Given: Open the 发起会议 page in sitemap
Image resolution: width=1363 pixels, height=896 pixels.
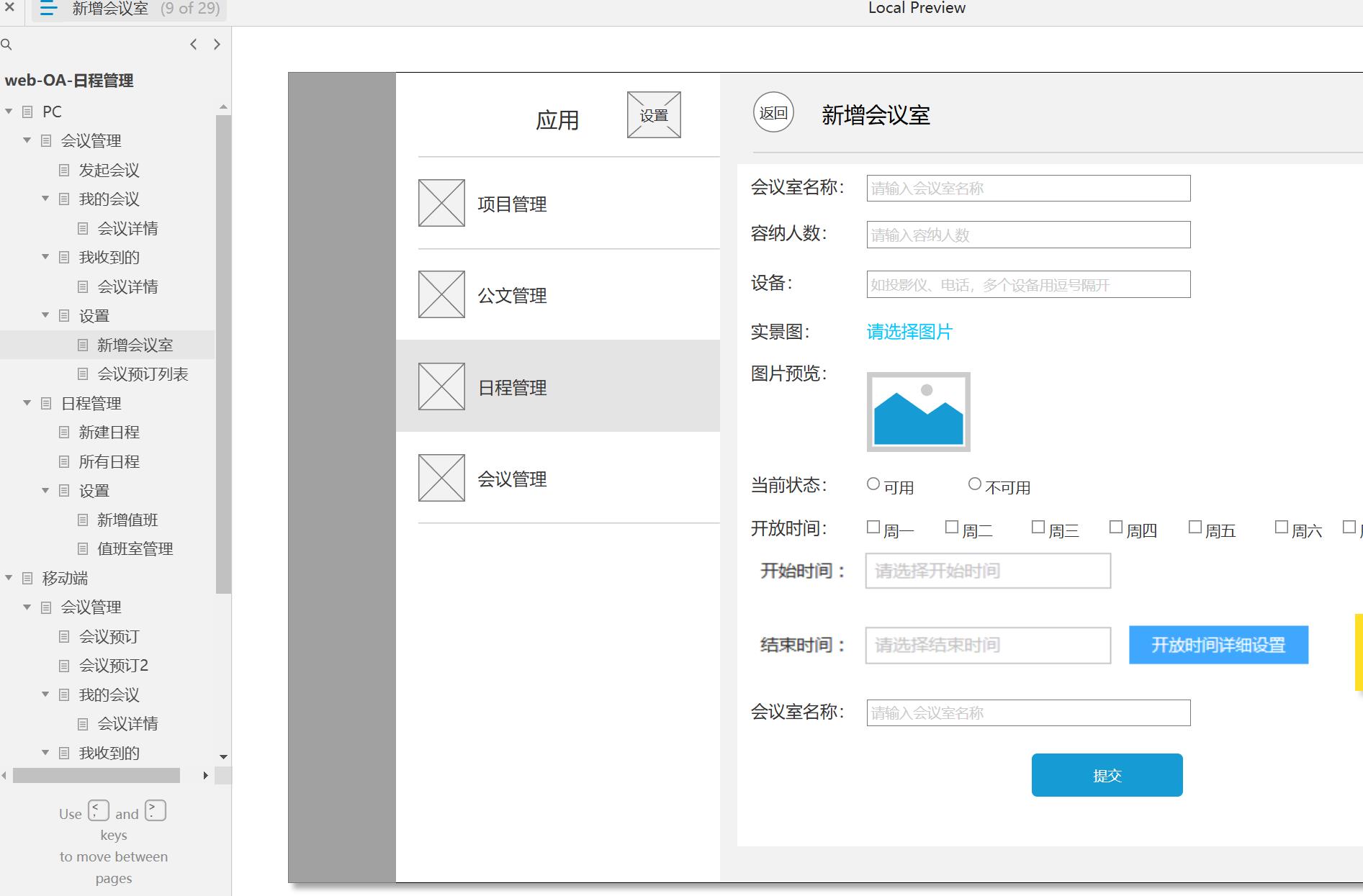Looking at the screenshot, I should click(109, 171).
